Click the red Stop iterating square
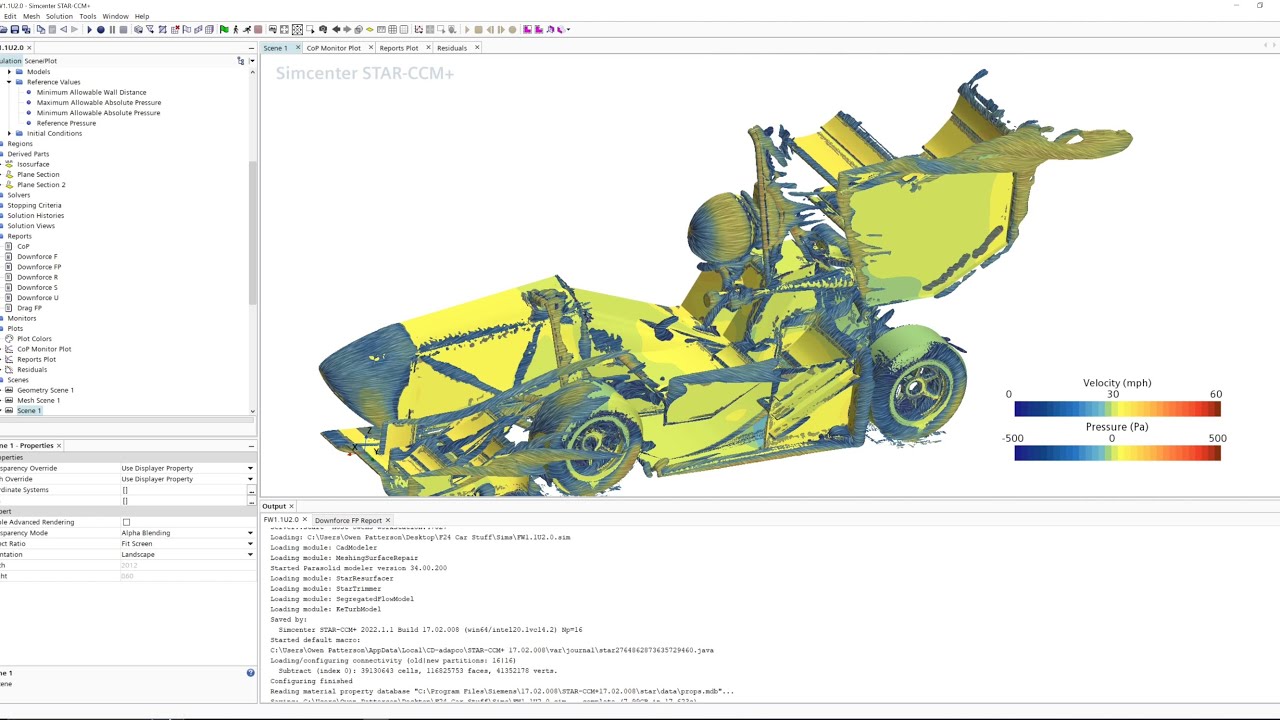 pos(258,29)
